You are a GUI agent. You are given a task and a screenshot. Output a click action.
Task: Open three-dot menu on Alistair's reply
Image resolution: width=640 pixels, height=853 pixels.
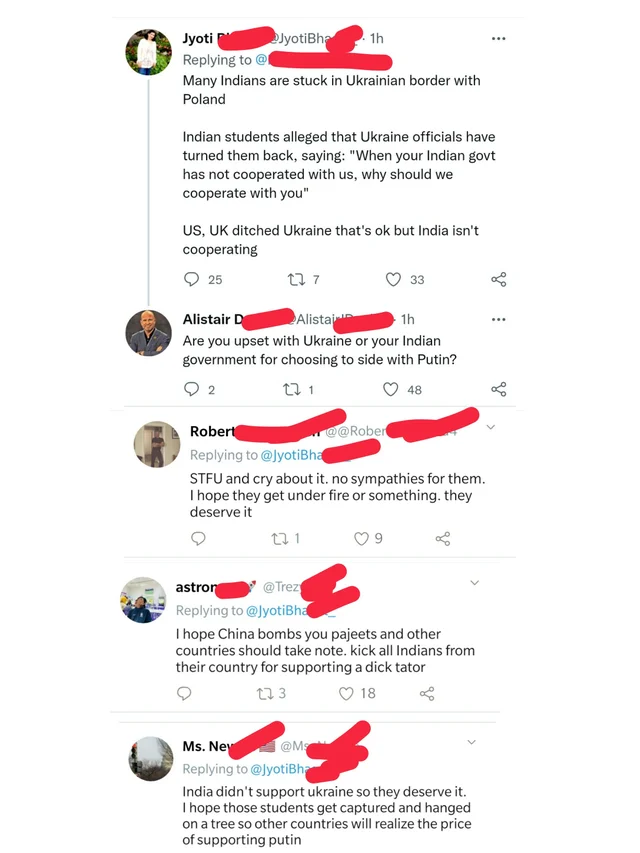499,319
